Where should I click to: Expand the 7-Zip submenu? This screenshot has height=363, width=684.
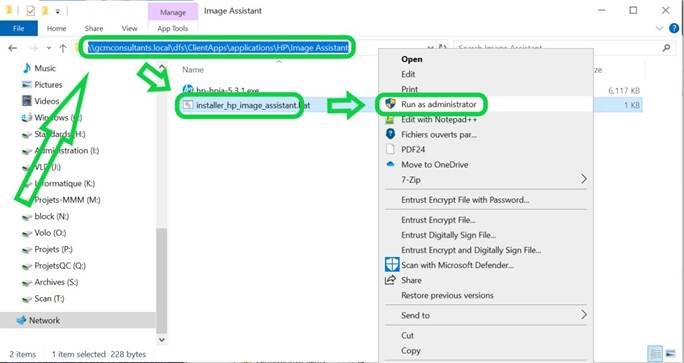pyautogui.click(x=486, y=179)
